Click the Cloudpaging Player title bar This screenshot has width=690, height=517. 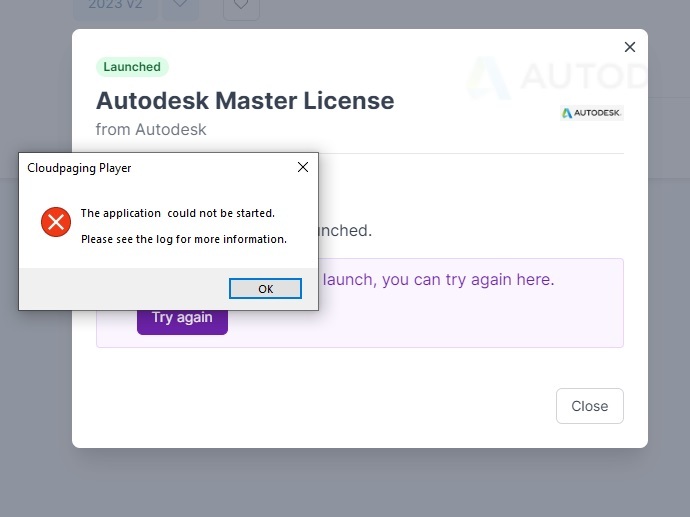[x=158, y=168]
